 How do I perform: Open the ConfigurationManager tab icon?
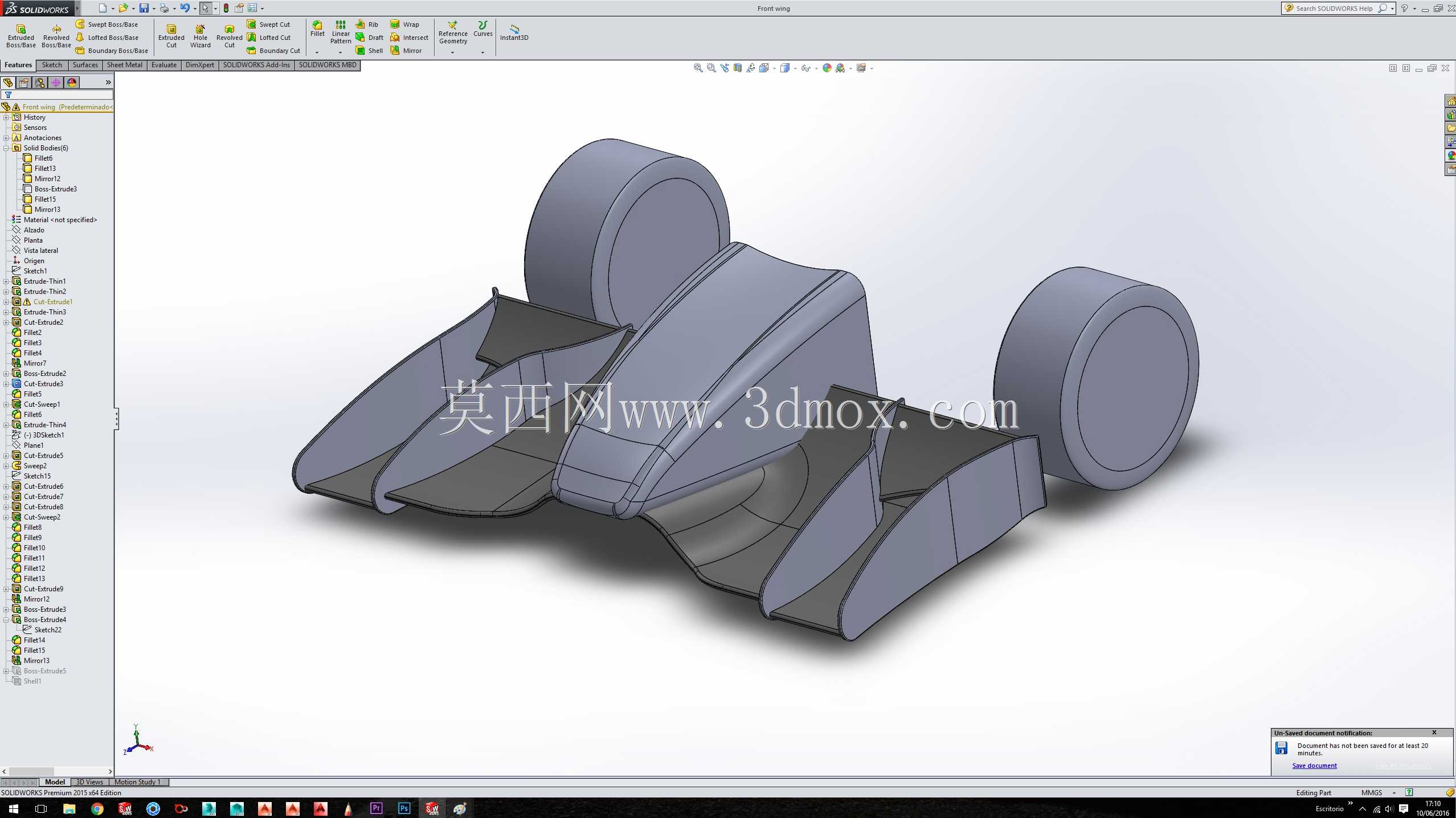point(40,83)
